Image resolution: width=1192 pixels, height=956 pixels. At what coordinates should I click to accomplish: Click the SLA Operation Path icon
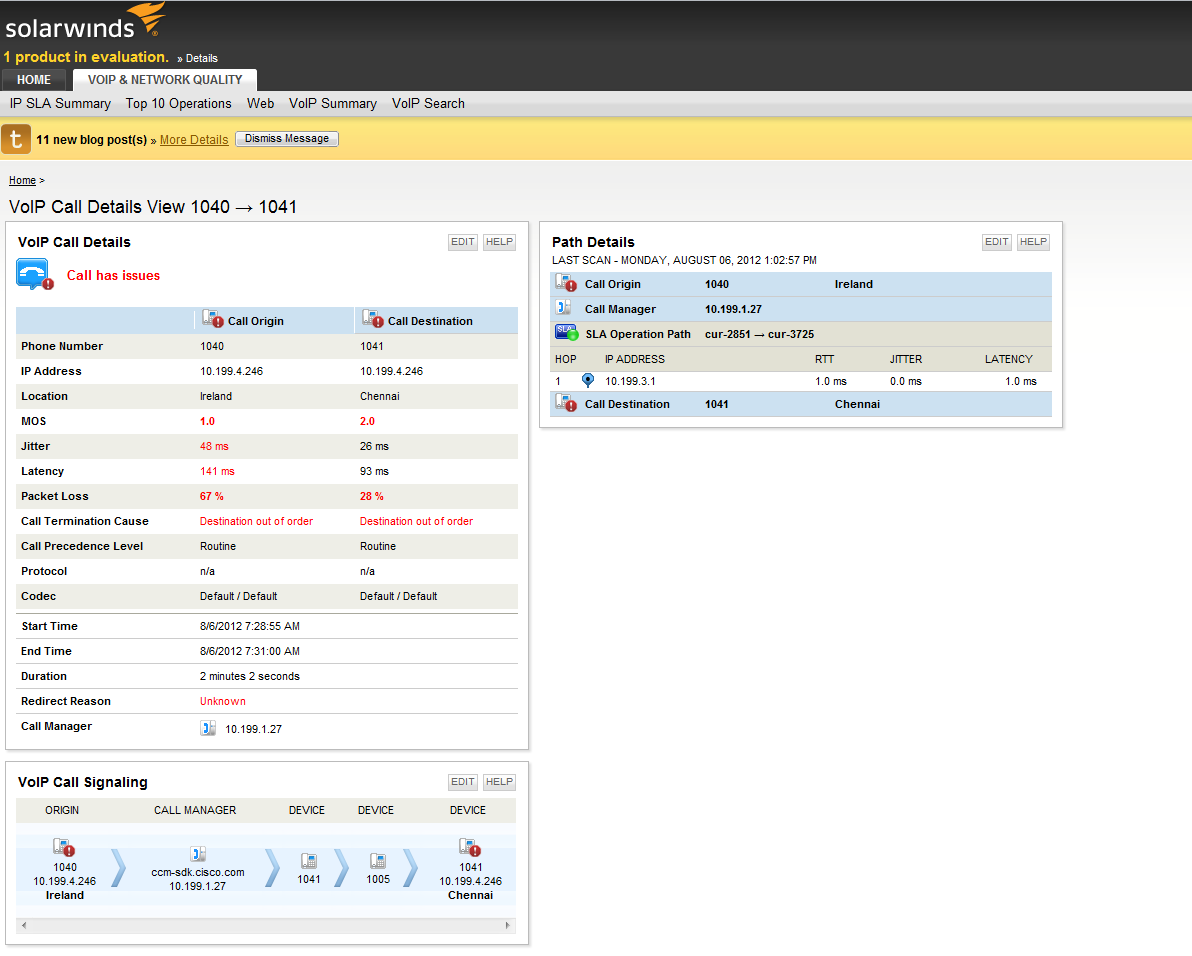pyautogui.click(x=566, y=333)
